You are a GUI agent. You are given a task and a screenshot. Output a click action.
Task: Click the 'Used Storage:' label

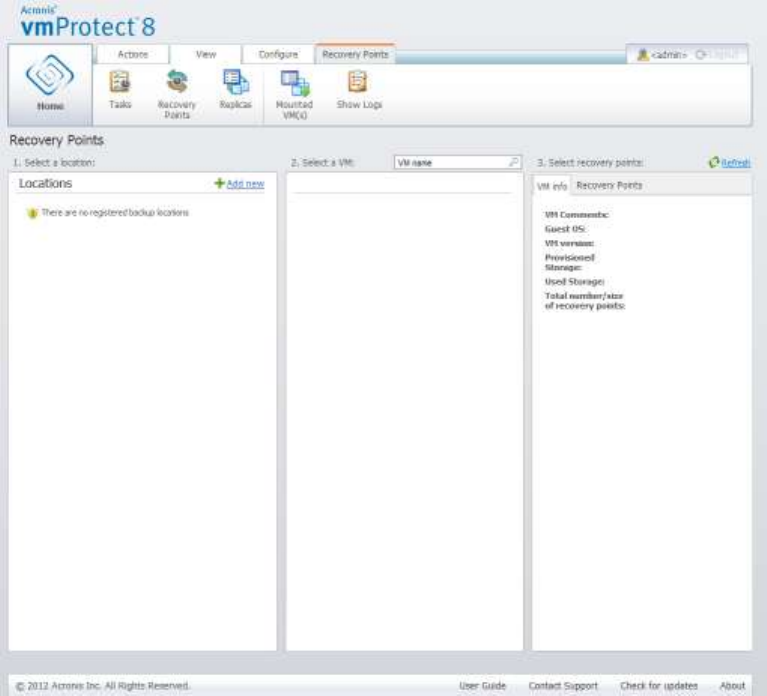[x=575, y=282]
